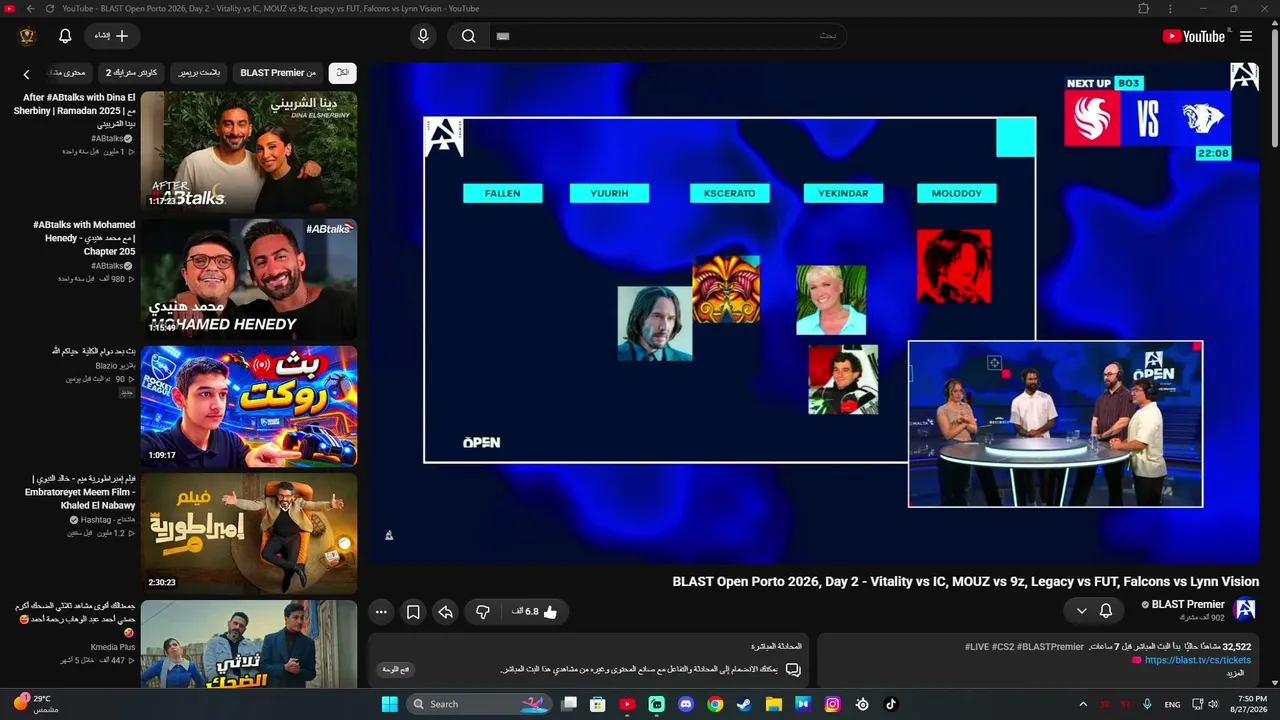Open Steam from the taskbar
Viewport: 1280px width, 720px height.
[744, 704]
